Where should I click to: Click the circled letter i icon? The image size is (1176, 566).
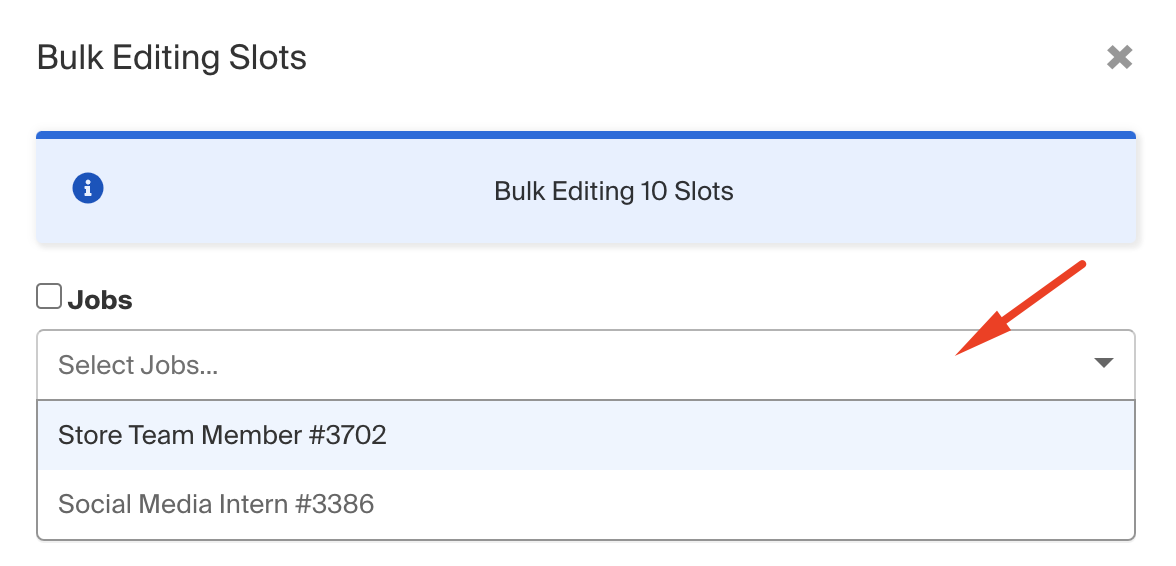[x=88, y=187]
